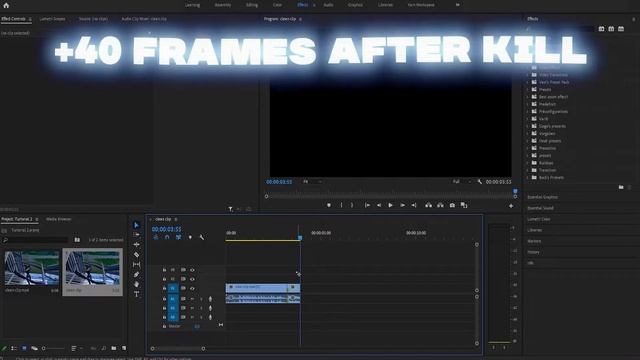The image size is (640, 360).
Task: Add a marker in the timeline
Action: 190,237
